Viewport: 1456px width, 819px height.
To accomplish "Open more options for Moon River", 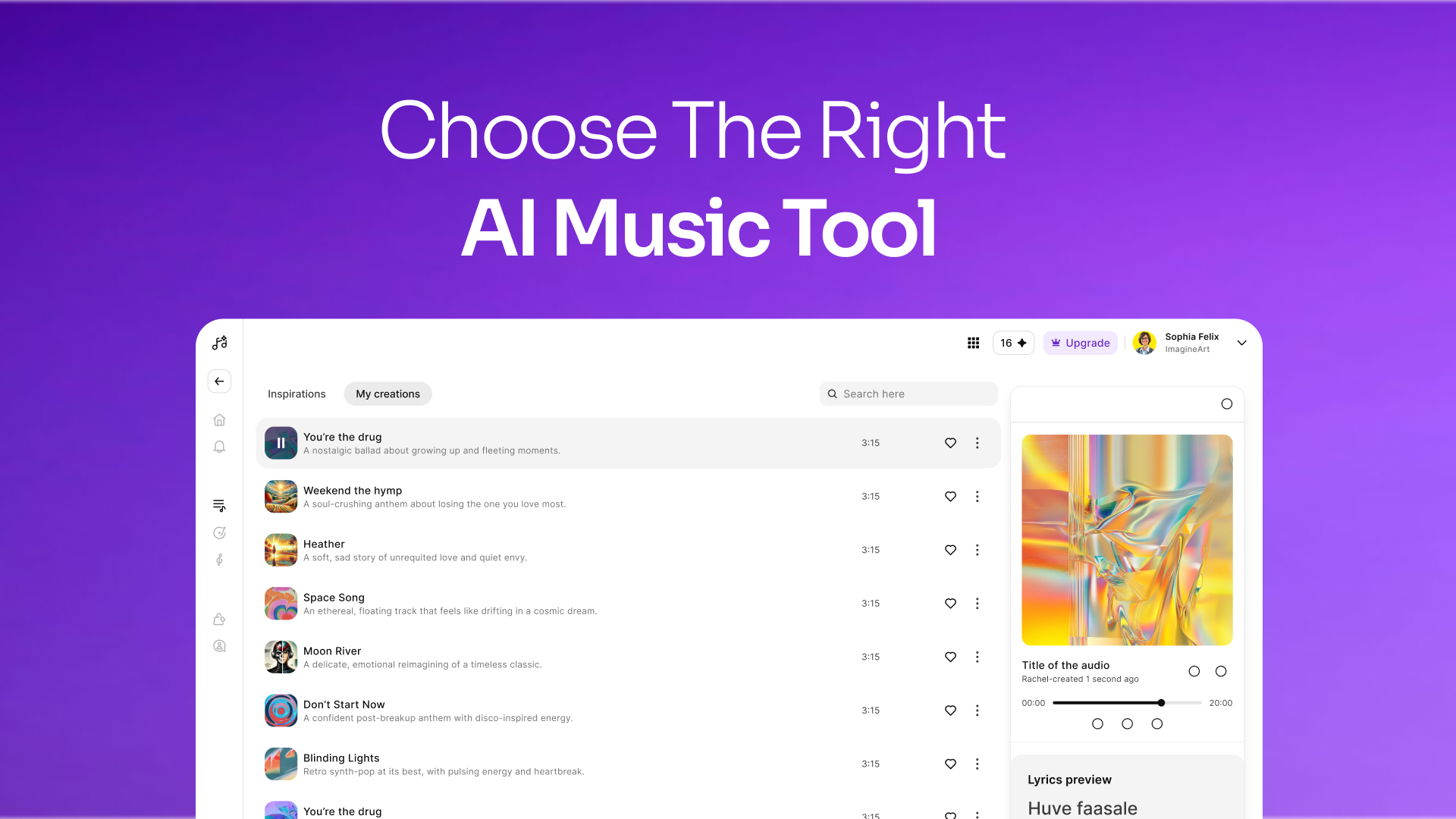I will pyautogui.click(x=977, y=657).
